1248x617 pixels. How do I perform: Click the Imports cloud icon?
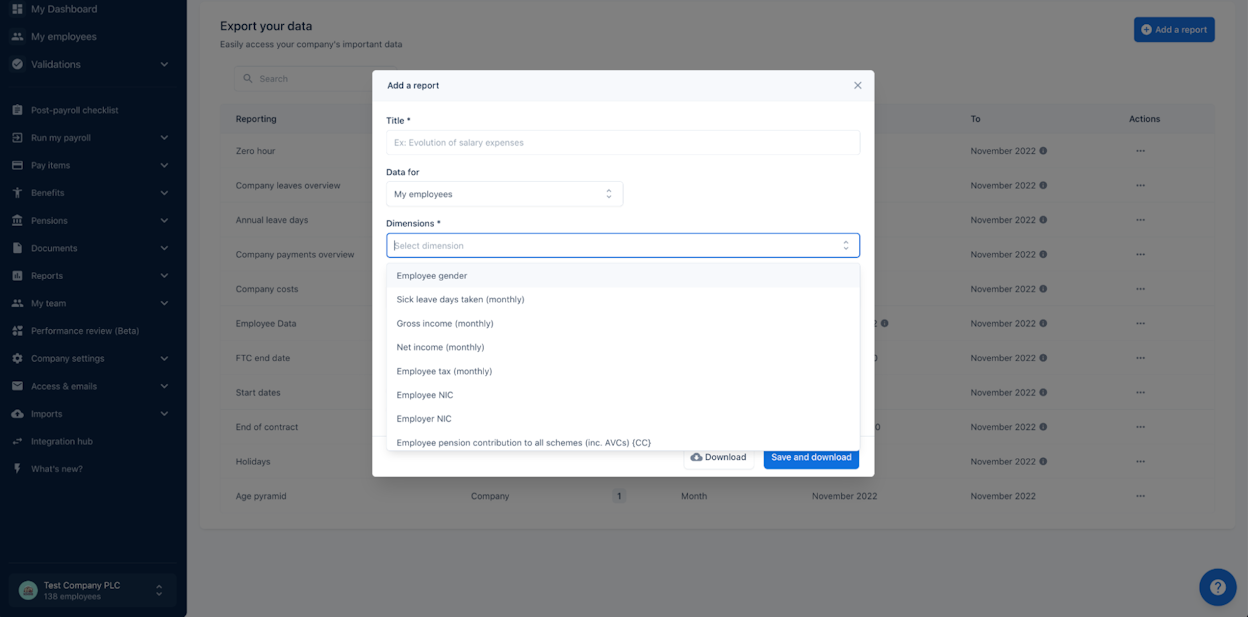click(x=17, y=414)
